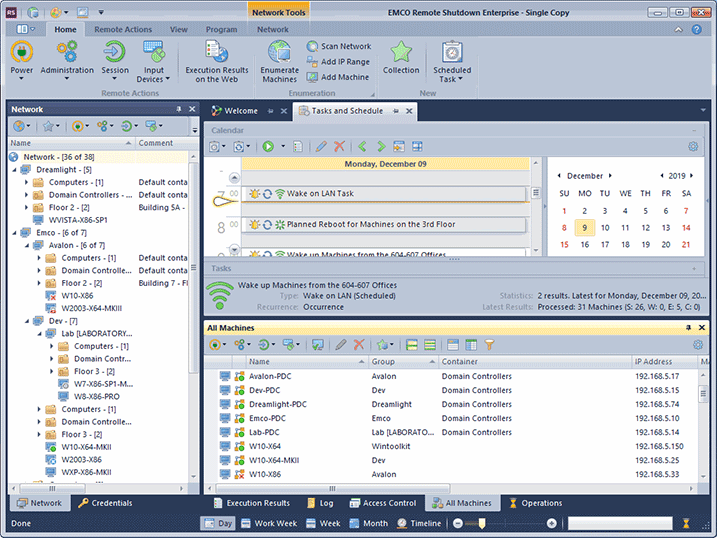The image size is (717, 538).
Task: Switch calendar to Month view
Action: point(366,523)
